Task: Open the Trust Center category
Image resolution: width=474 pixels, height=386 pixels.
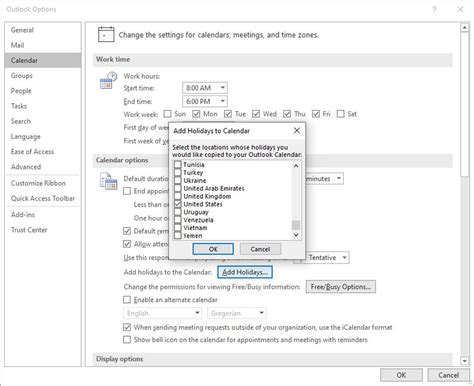Action: click(x=43, y=230)
